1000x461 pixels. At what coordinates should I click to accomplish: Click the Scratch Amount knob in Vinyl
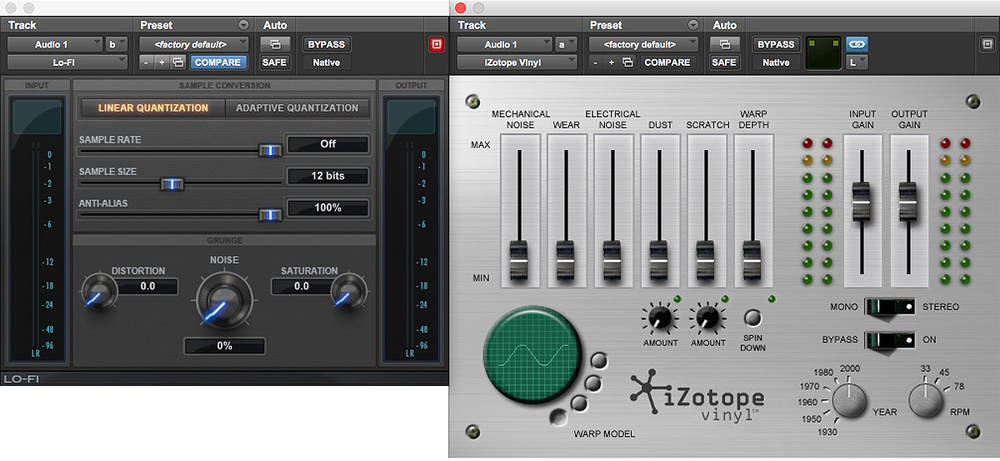[707, 317]
